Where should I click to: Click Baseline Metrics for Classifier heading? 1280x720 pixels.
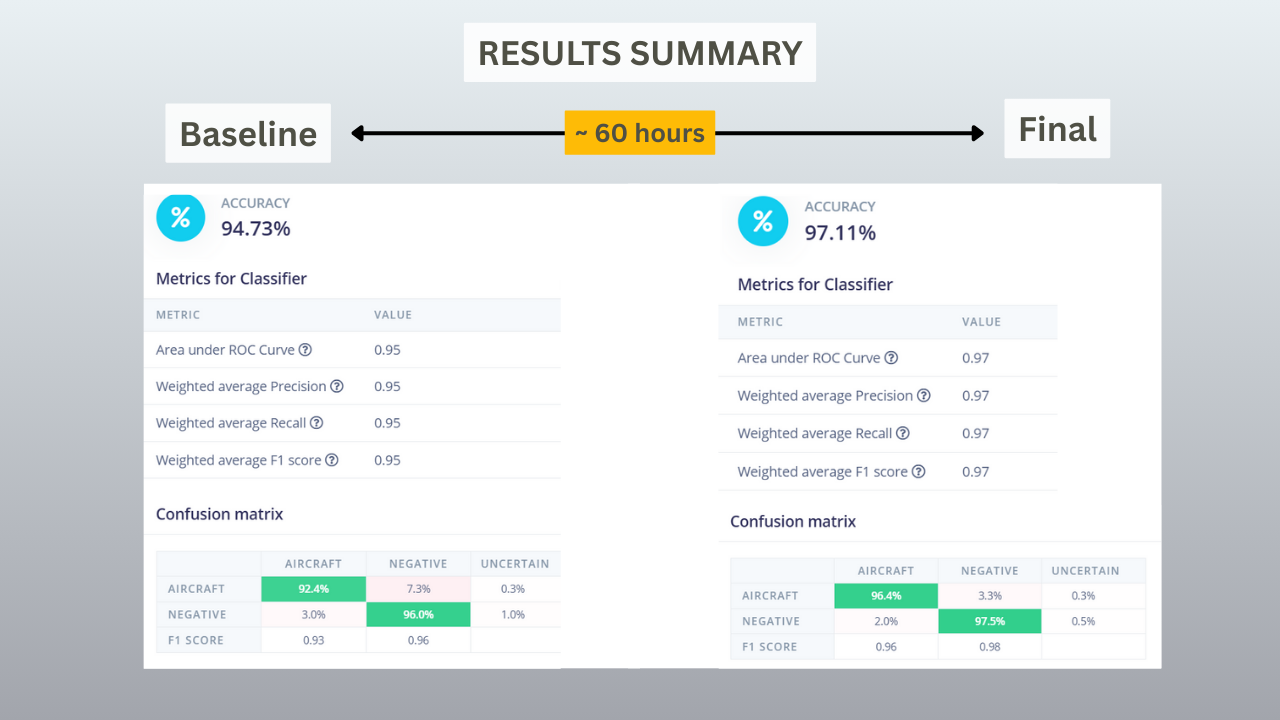click(231, 279)
